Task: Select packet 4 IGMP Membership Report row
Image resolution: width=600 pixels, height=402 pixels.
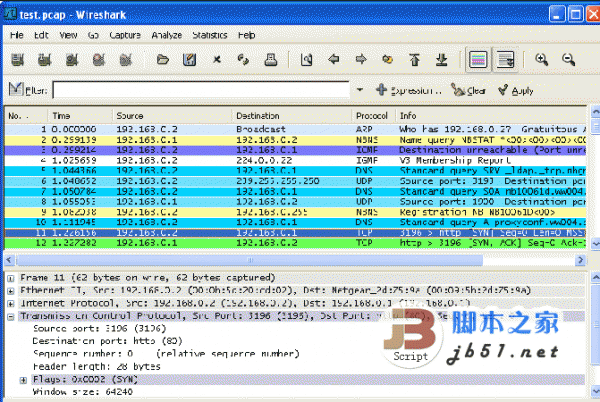Action: (295, 160)
